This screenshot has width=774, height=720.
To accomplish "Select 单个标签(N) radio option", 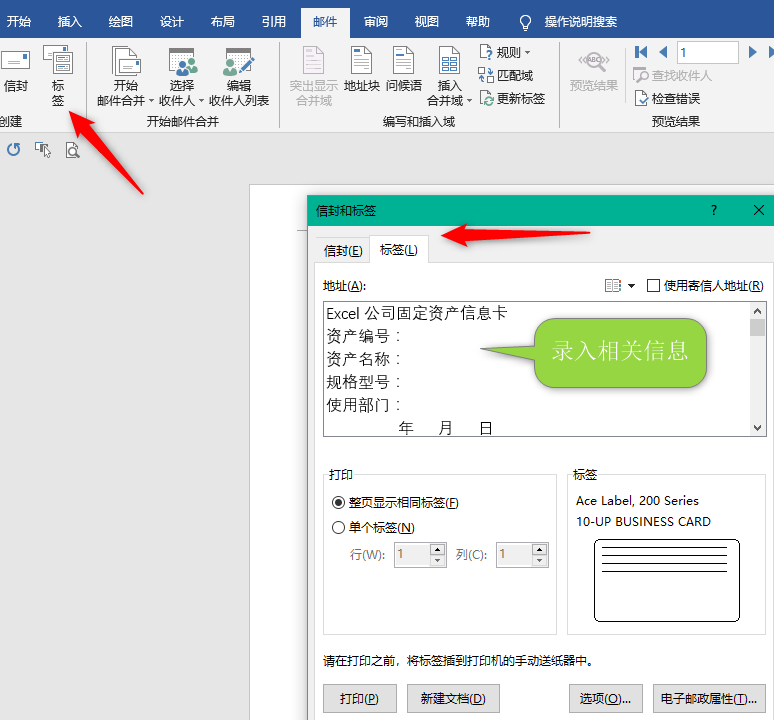I will point(338,528).
